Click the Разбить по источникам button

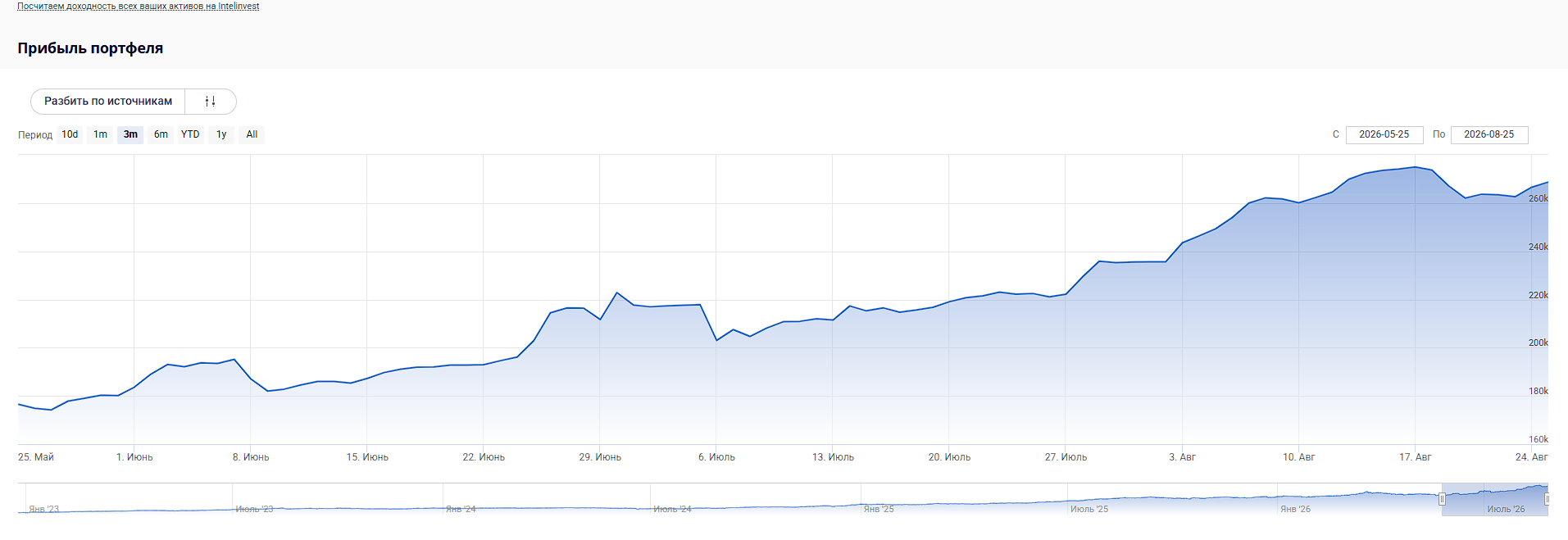click(x=108, y=102)
